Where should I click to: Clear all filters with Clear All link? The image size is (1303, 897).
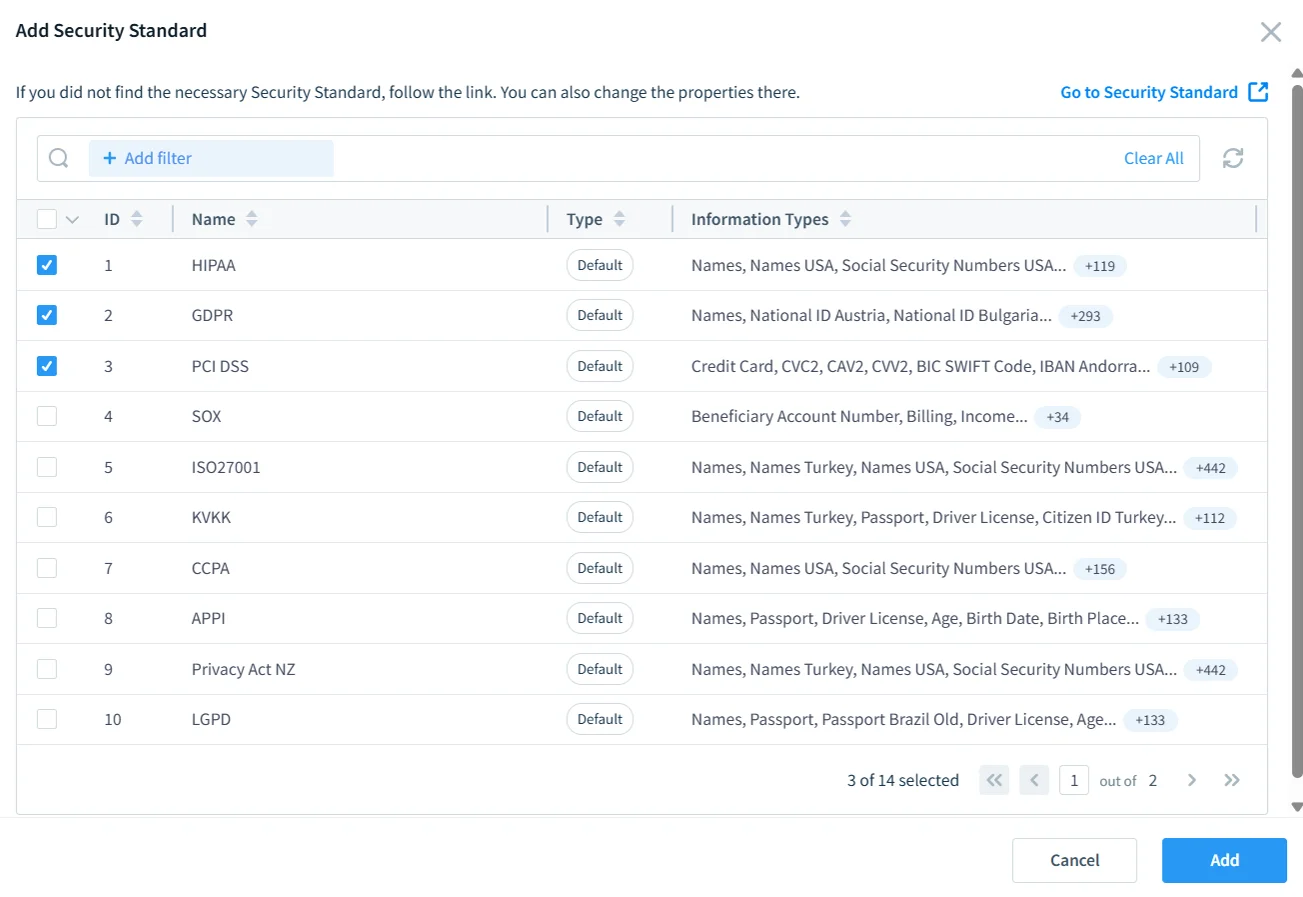[x=1153, y=158]
